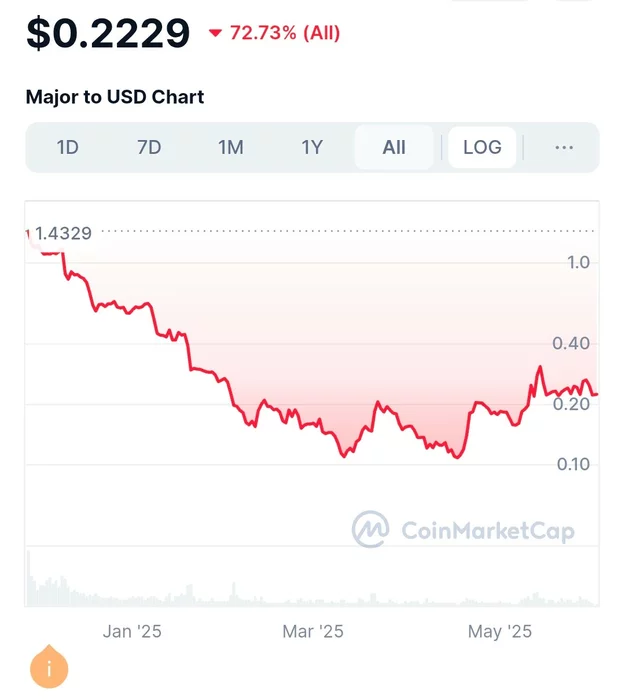Click the 1.0 price axis label
Viewport: 625px width, 700px height.
pos(578,262)
